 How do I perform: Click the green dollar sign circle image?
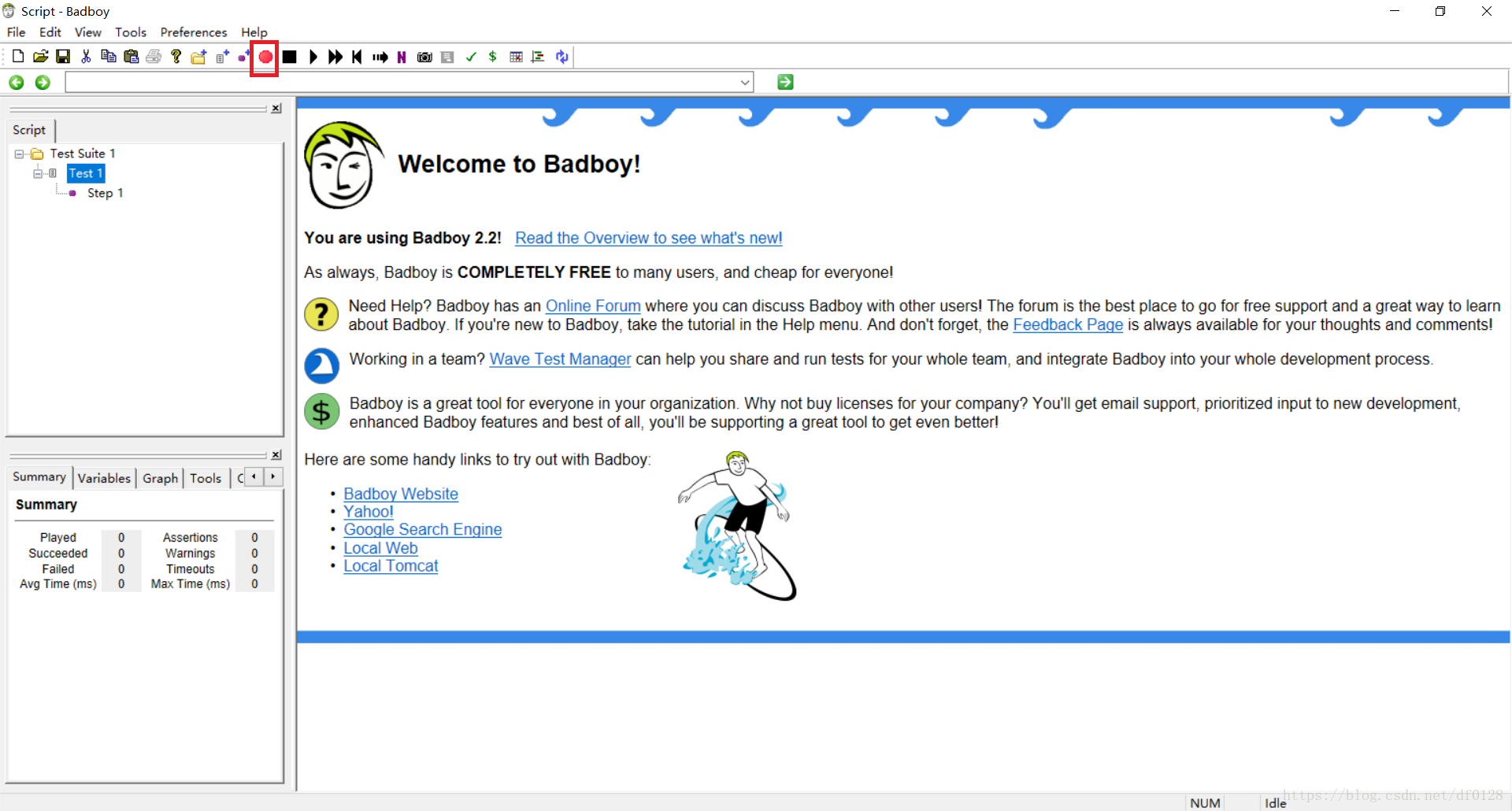[321, 411]
